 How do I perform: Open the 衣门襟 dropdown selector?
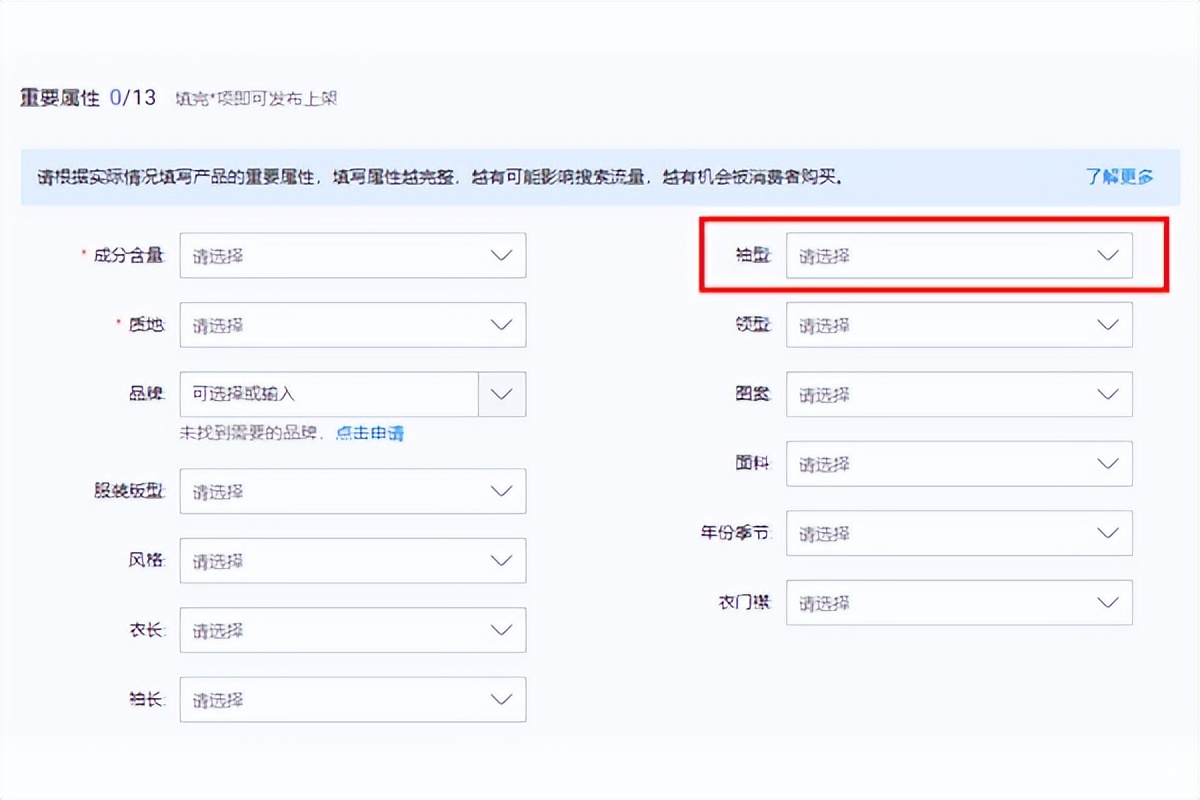(958, 602)
